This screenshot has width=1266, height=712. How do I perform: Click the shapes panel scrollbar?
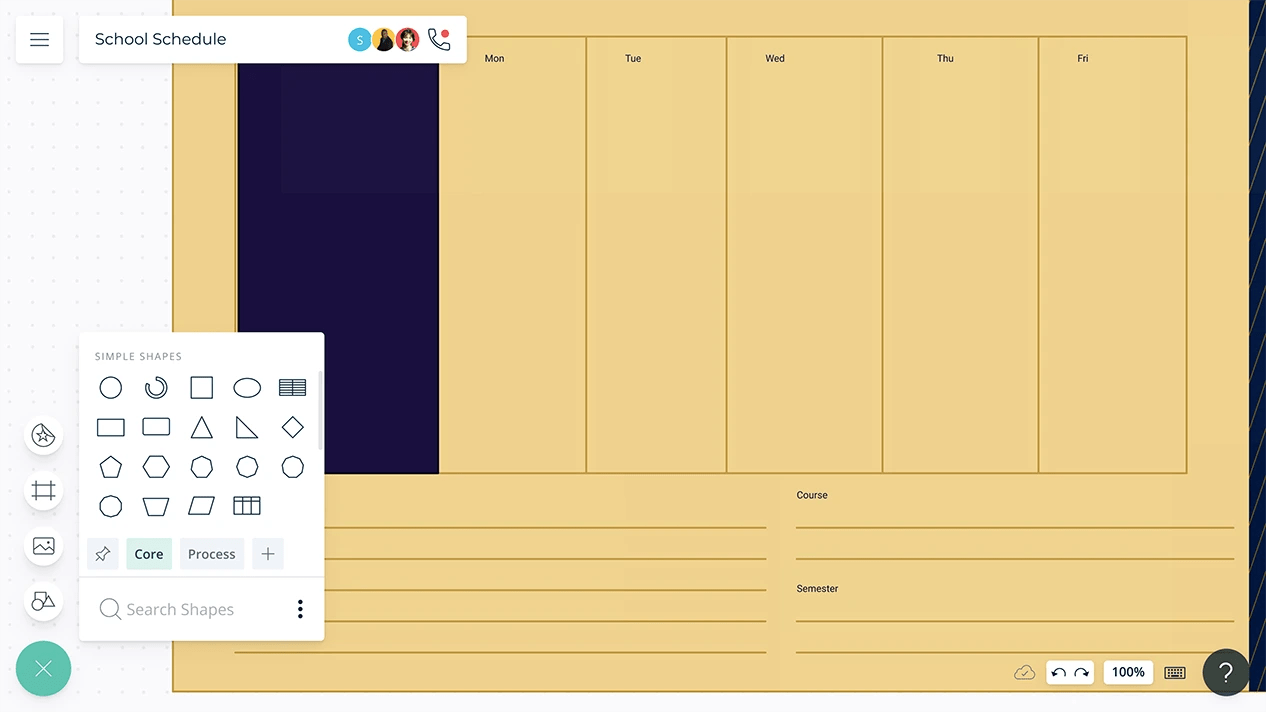tap(320, 410)
